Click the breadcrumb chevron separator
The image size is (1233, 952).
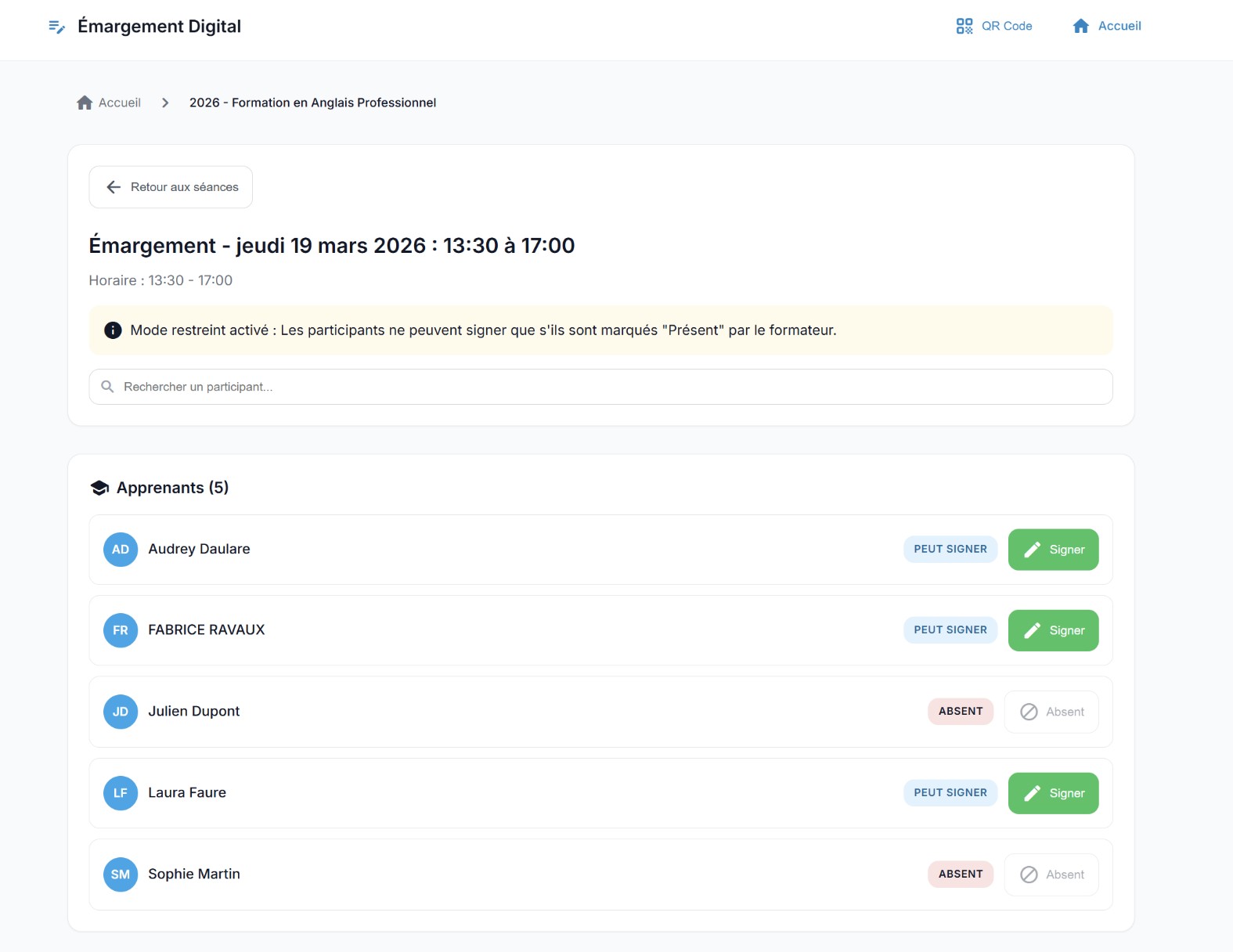coord(165,103)
